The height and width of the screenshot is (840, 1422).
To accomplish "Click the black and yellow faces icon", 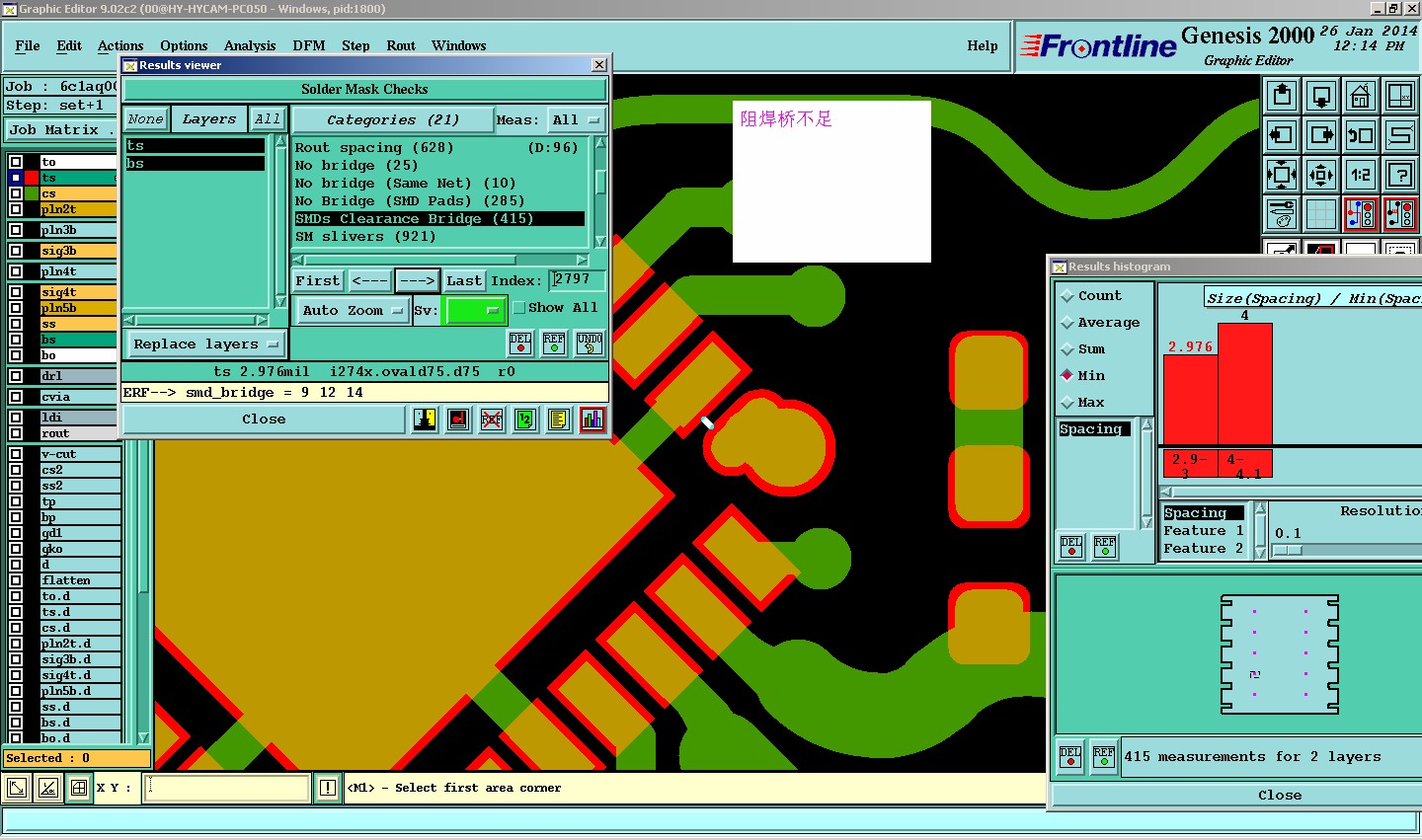I will 425,420.
